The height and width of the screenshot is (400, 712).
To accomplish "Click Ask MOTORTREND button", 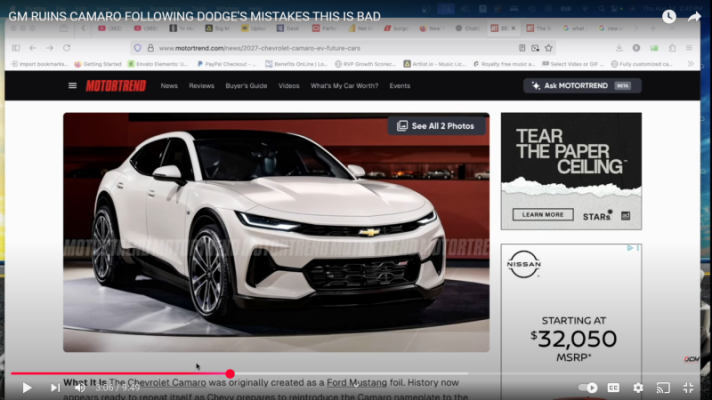I will click(x=582, y=86).
